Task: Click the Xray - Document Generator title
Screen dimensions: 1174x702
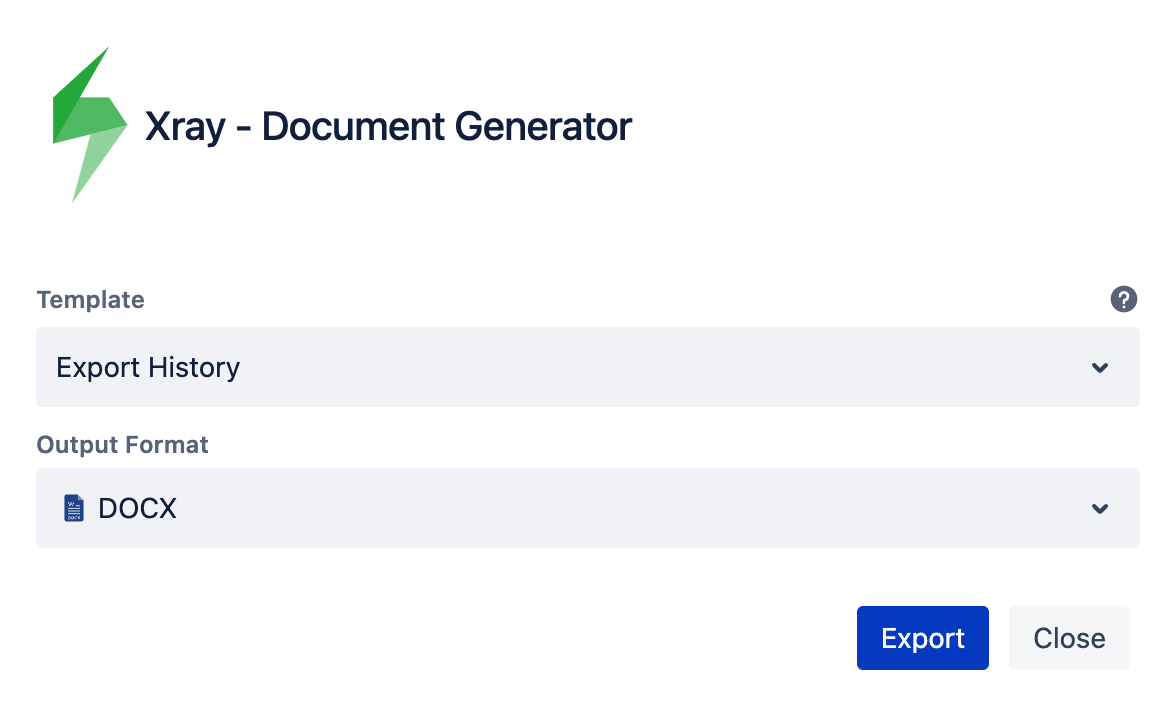Action: (388, 126)
